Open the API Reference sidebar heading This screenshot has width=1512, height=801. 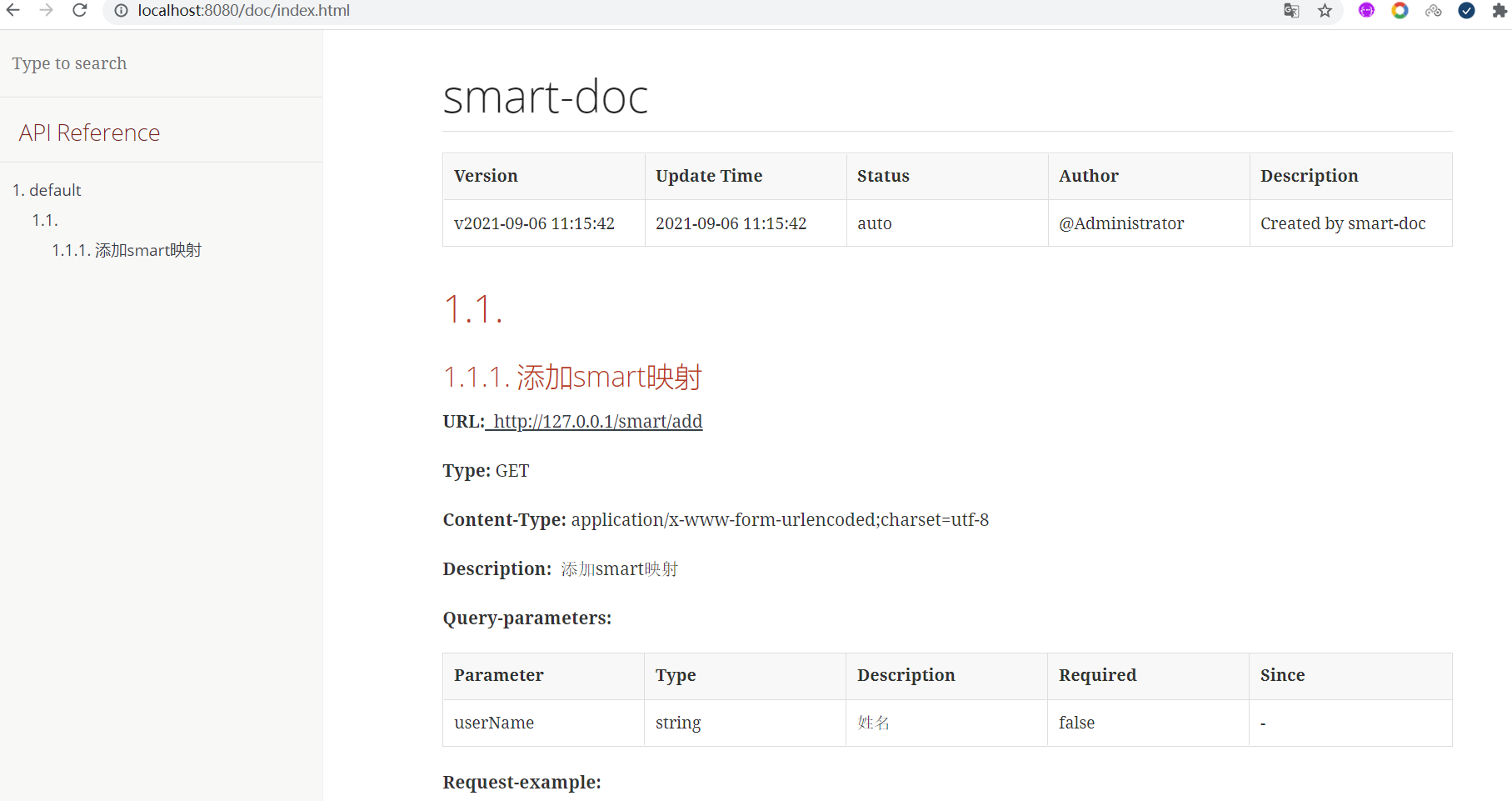coord(89,133)
